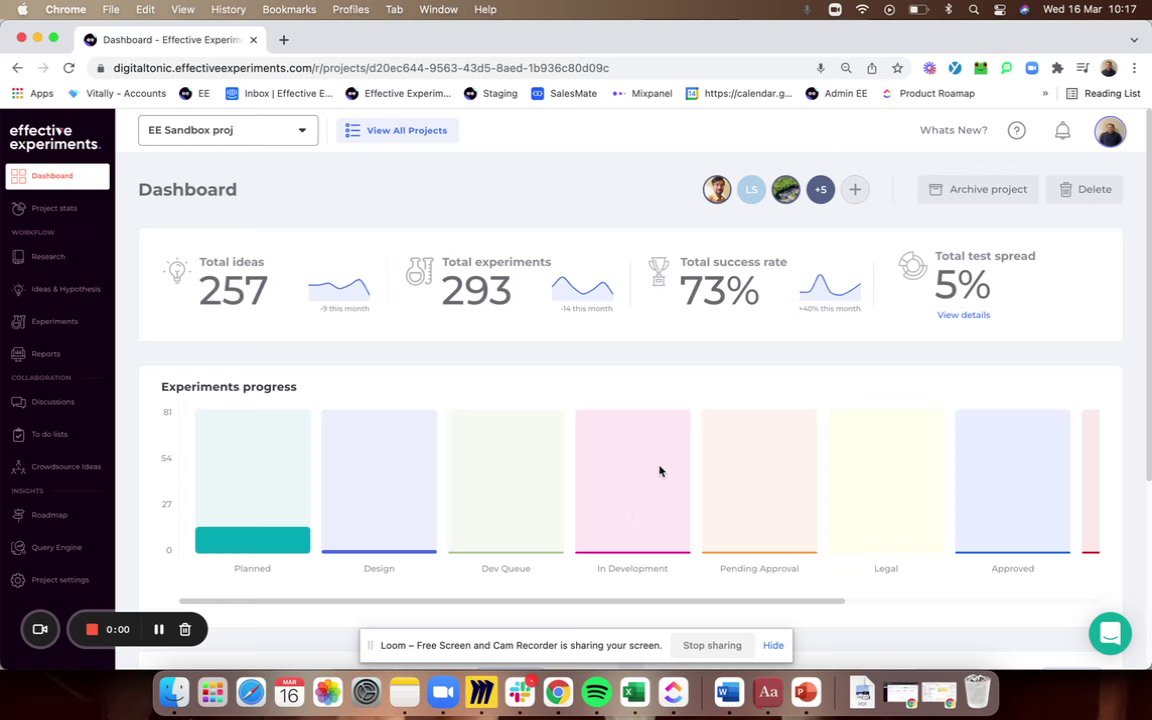Image resolution: width=1152 pixels, height=720 pixels.
Task: Open Project stats in the sidebar
Action: tap(54, 209)
